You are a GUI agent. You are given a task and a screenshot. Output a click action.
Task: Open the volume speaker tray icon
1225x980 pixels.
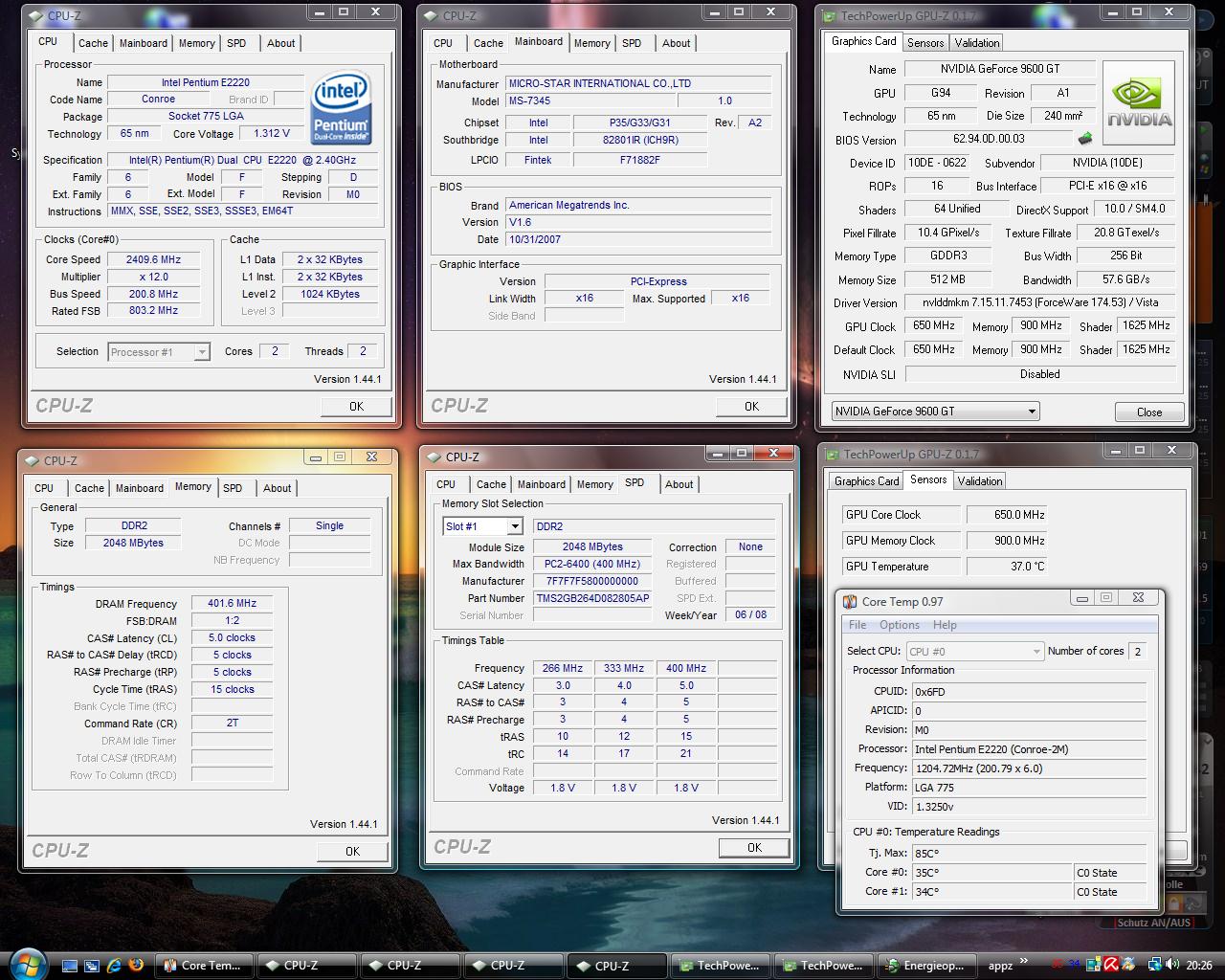pyautogui.click(x=1172, y=965)
